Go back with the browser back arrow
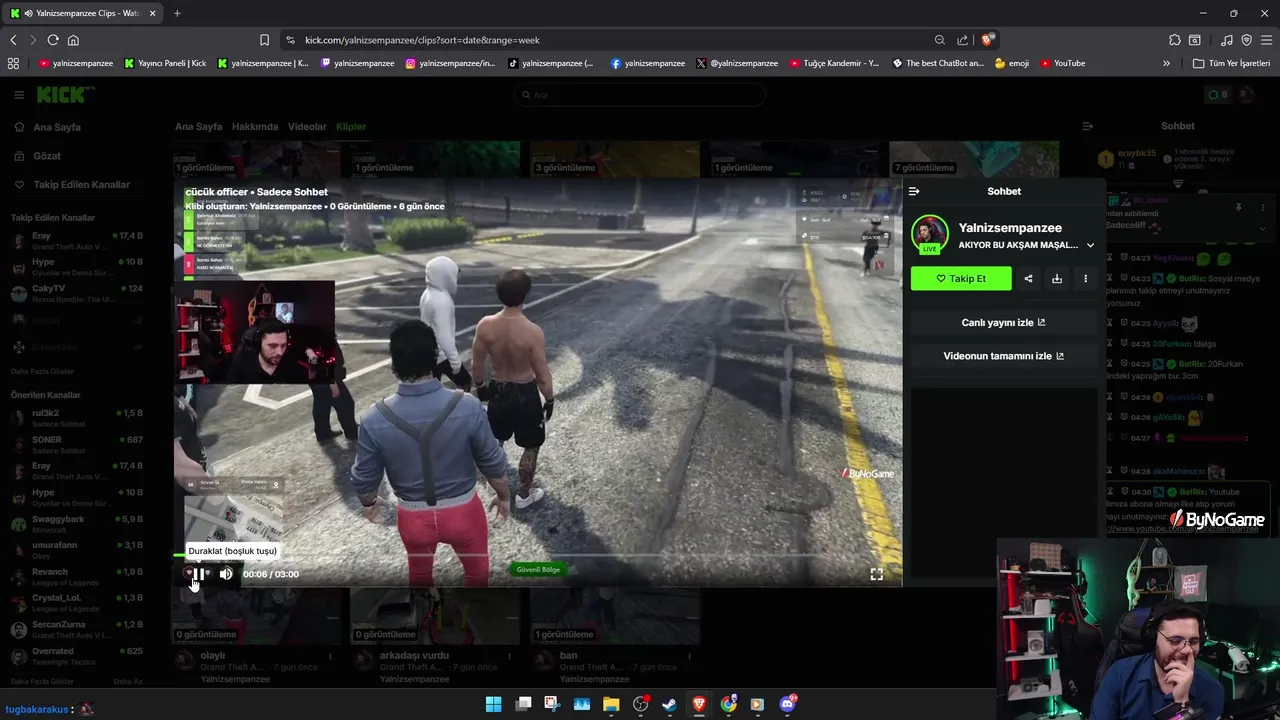 [13, 40]
